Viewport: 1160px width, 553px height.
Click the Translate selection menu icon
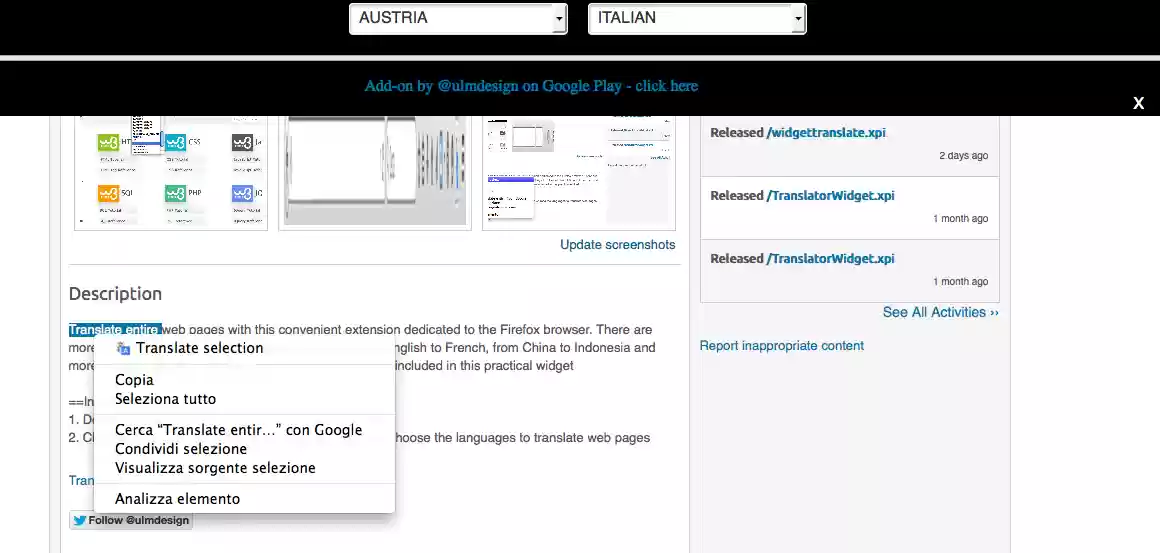124,348
